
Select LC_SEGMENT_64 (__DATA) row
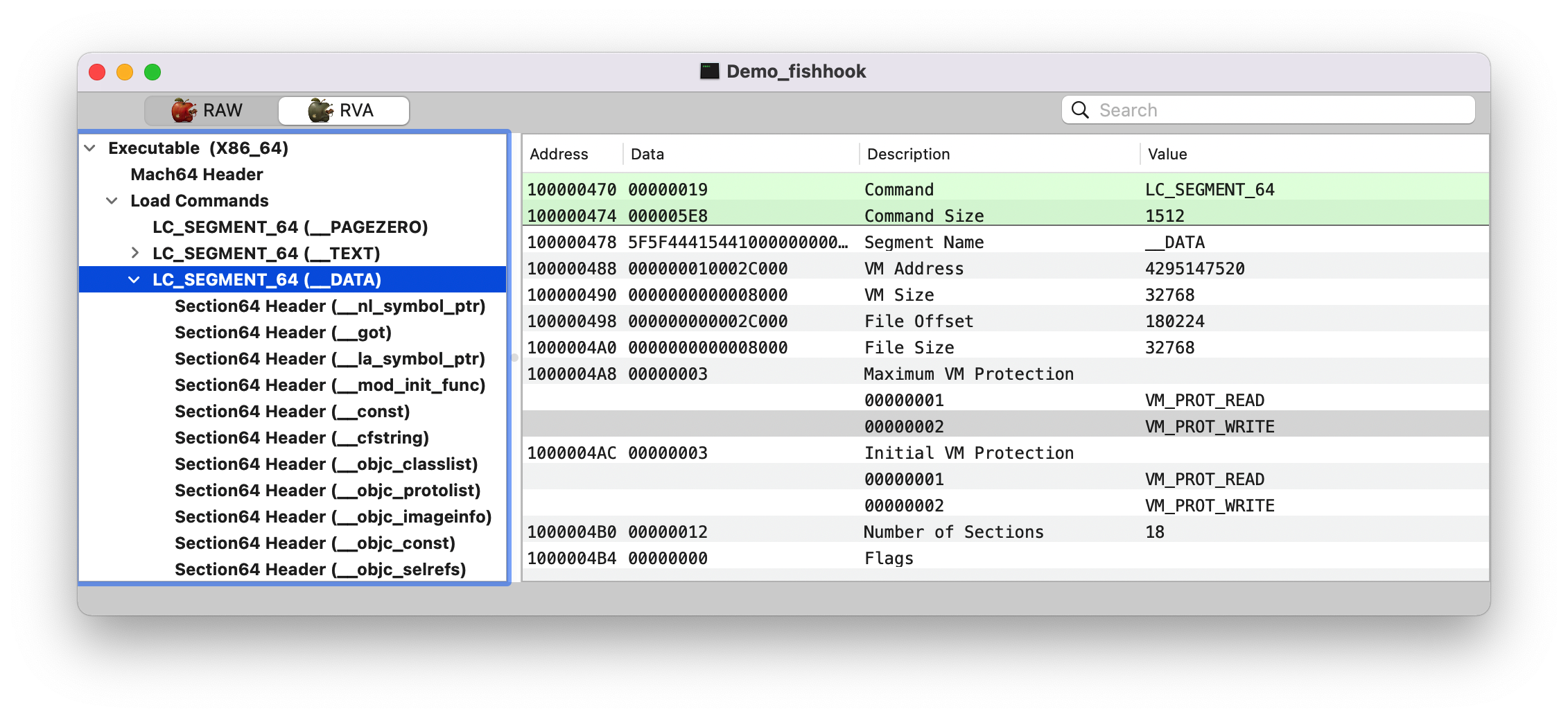pyautogui.click(x=293, y=280)
